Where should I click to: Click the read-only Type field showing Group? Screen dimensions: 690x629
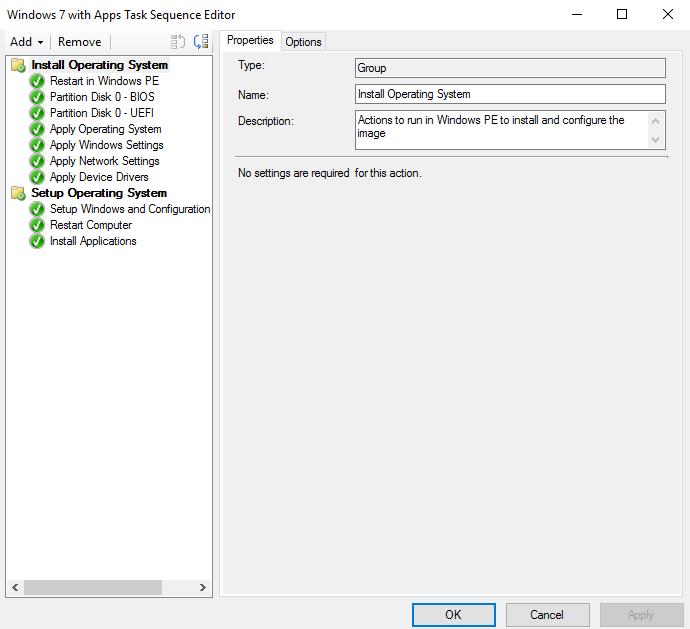(510, 68)
